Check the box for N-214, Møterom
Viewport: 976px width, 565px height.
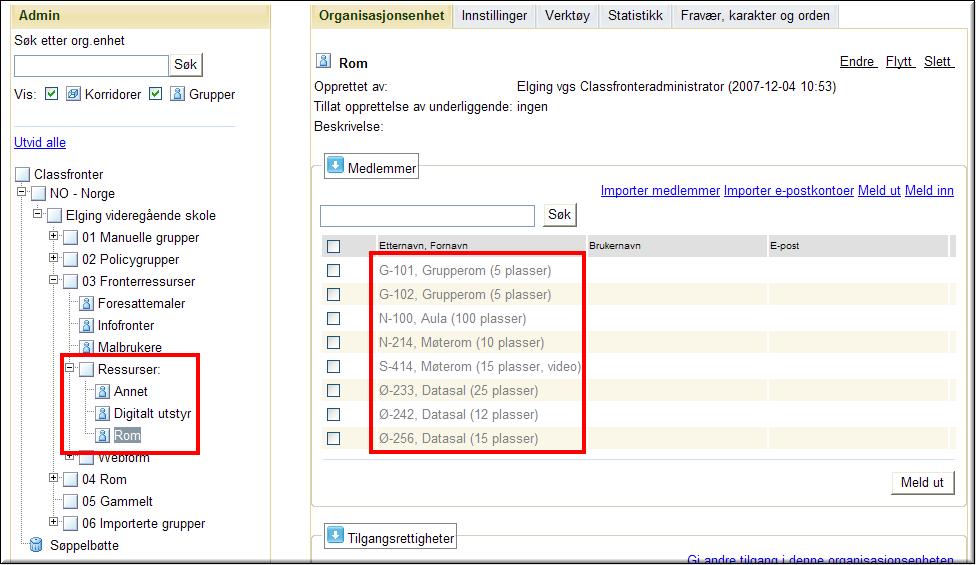coord(334,342)
